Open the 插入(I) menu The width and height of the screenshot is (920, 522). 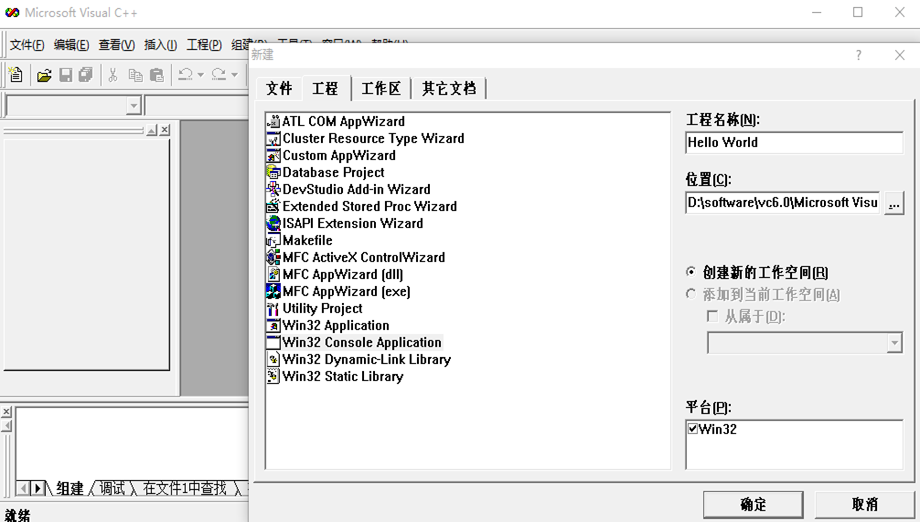[160, 45]
